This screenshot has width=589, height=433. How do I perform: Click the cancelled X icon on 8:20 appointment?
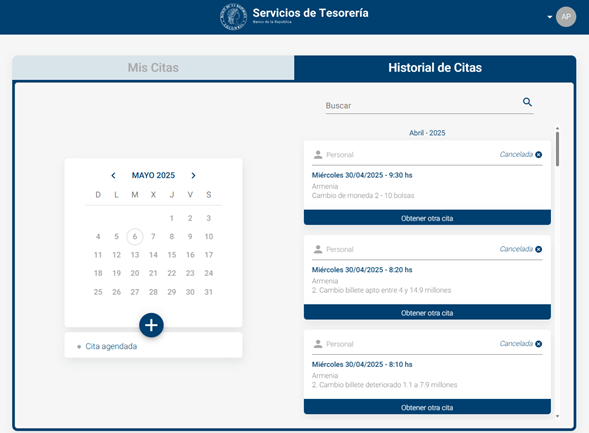pos(538,249)
